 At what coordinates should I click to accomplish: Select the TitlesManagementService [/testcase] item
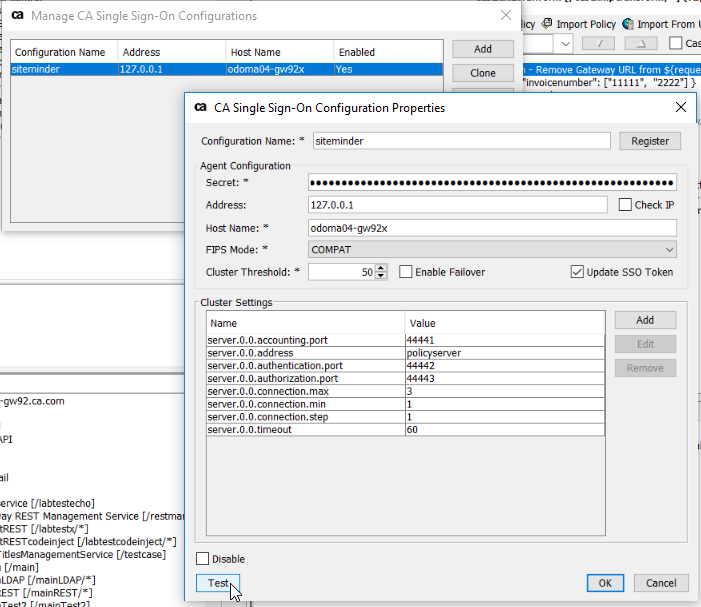83,555
